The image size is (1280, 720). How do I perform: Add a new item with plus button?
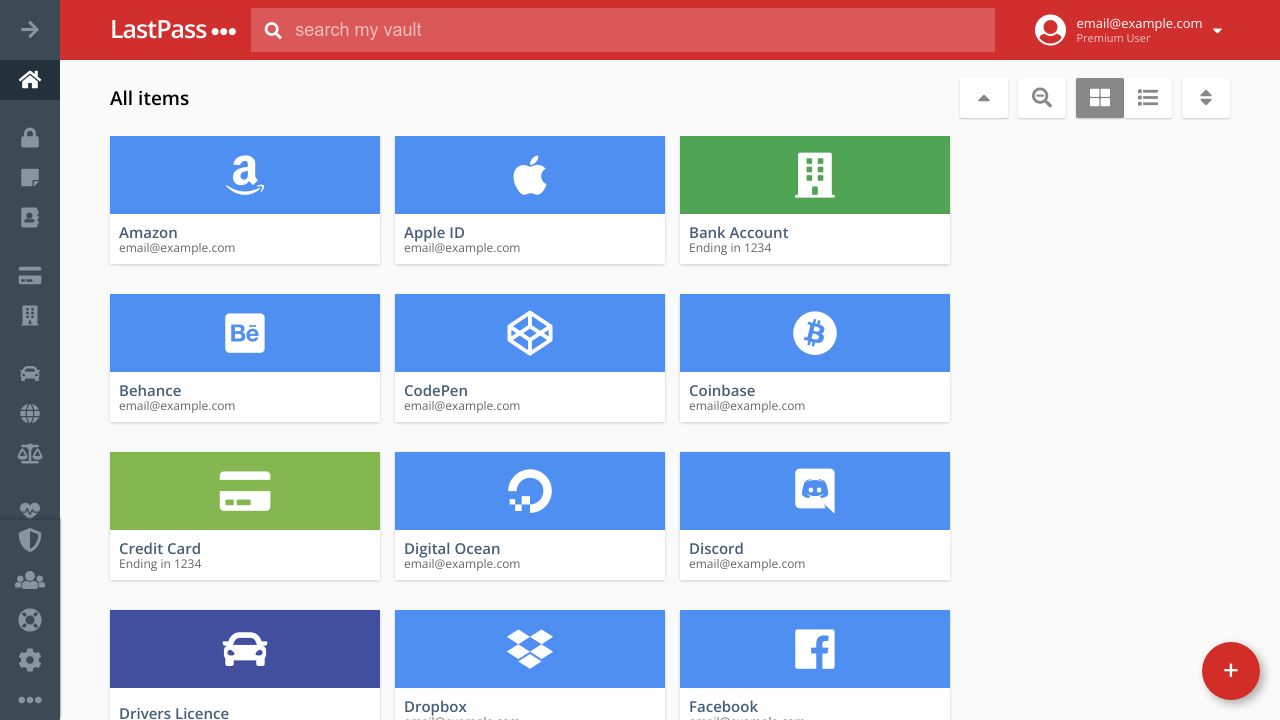point(1231,671)
